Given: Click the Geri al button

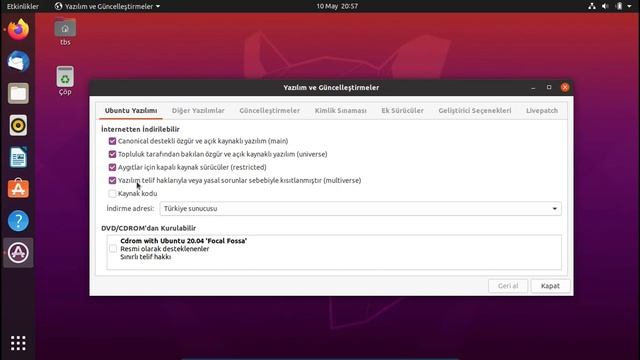Looking at the screenshot, I should [508, 286].
